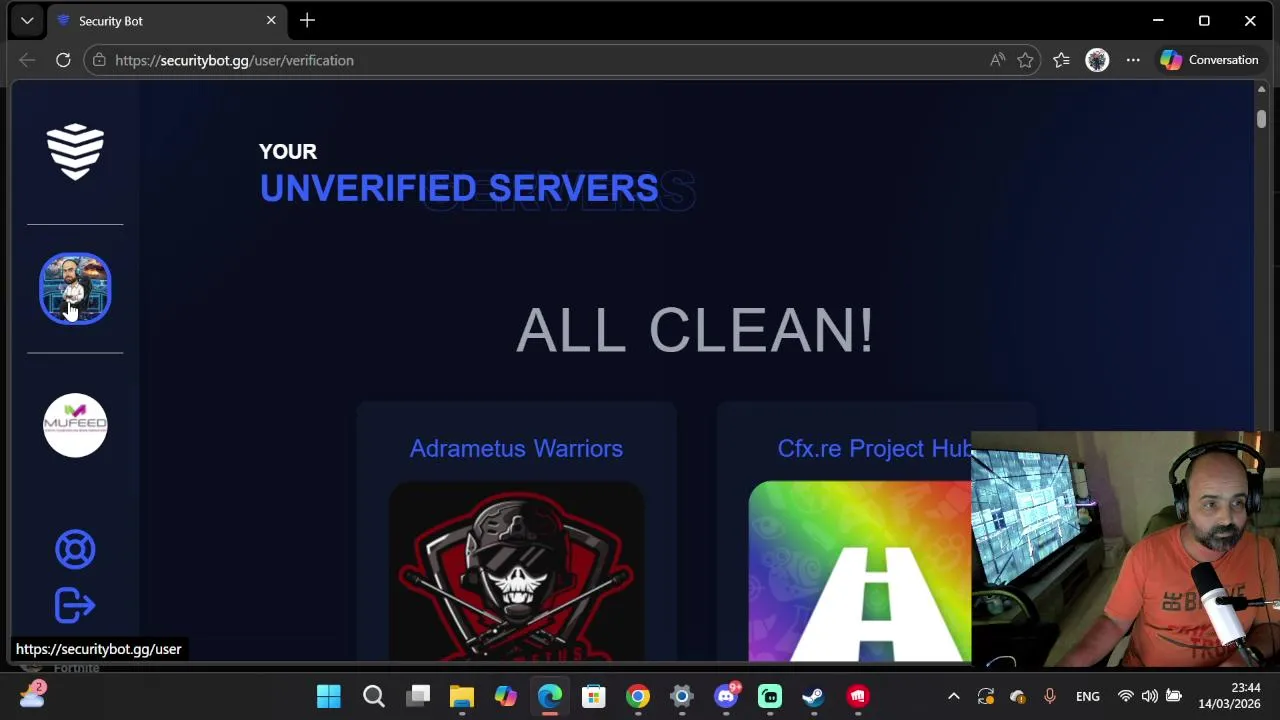Click the Security Bot shield logo
1280x720 pixels.
(75, 152)
